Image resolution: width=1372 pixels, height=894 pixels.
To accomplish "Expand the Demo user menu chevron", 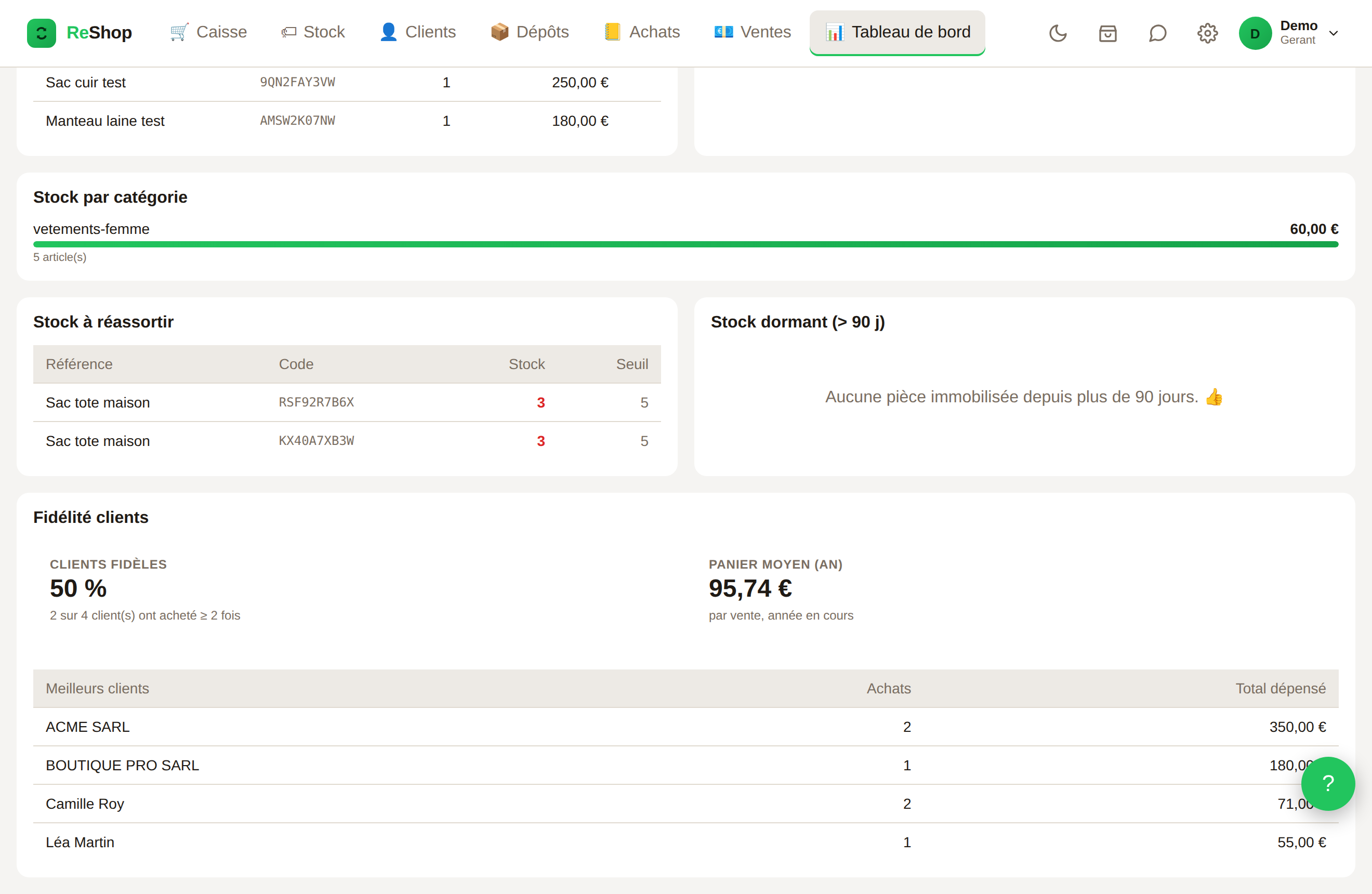I will [x=1334, y=33].
